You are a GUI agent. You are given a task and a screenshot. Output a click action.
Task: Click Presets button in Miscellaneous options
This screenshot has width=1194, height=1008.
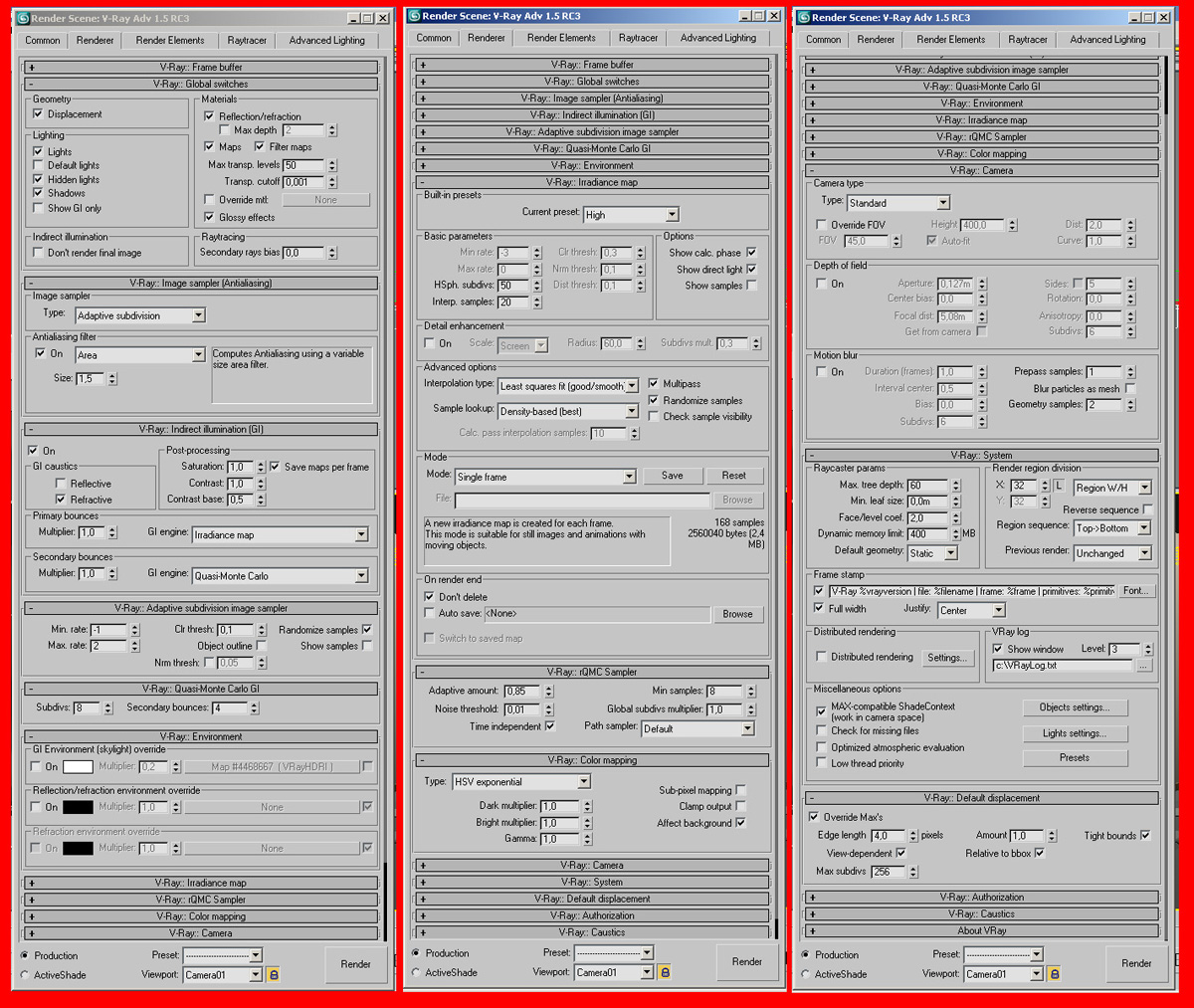point(1075,758)
